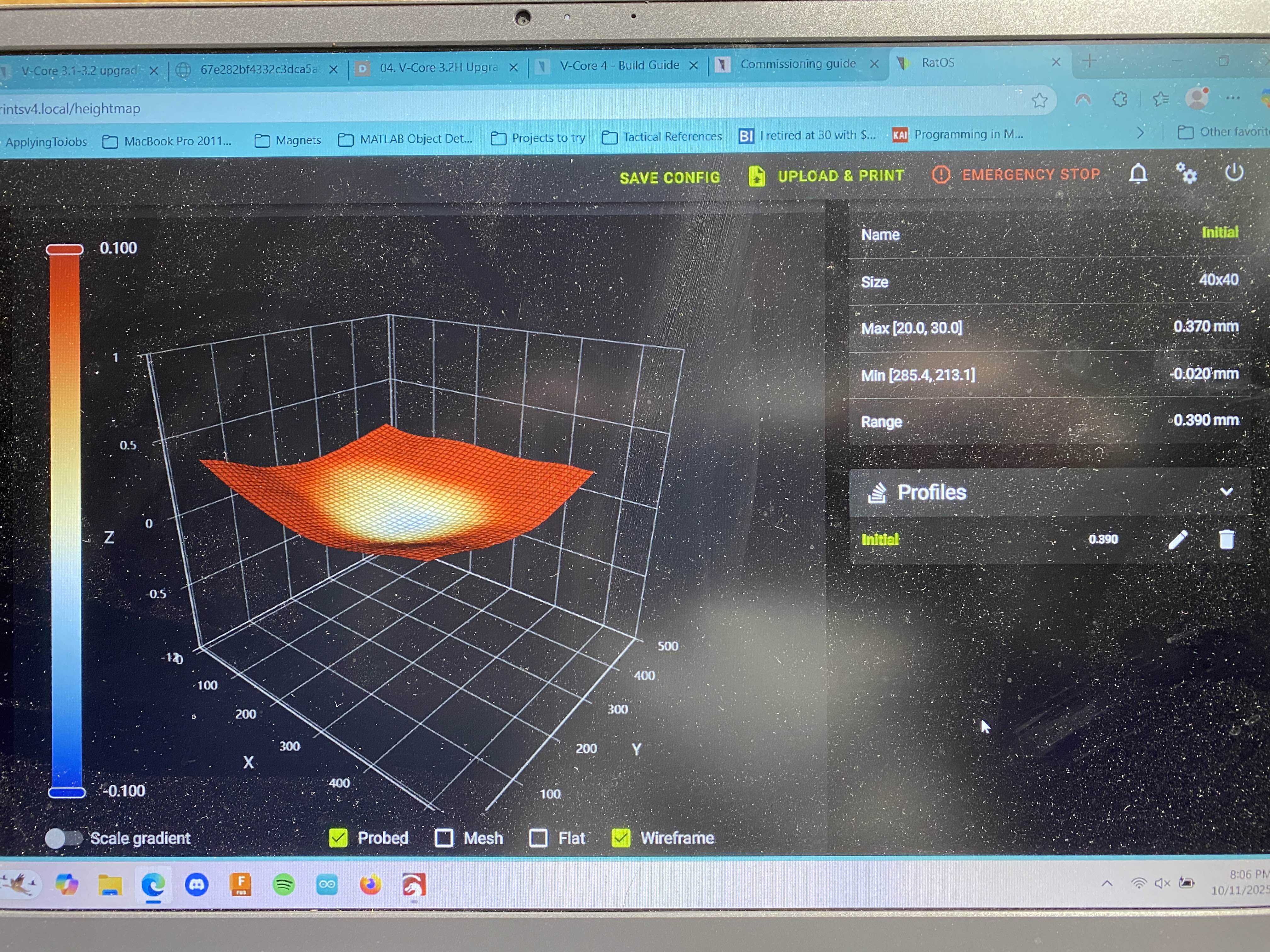This screenshot has height=952, width=1270.
Task: Uncheck the Probed checkbox
Action: 338,838
